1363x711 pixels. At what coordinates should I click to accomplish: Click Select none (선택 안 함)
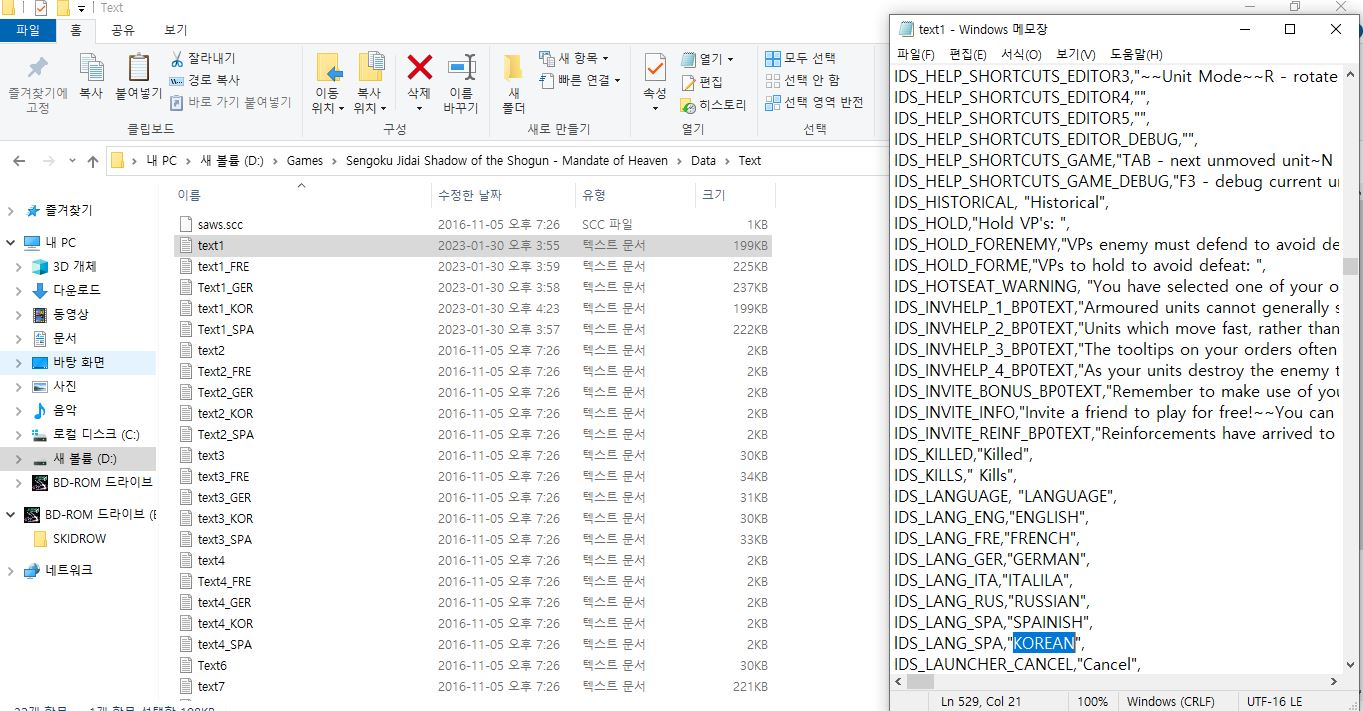coord(802,80)
